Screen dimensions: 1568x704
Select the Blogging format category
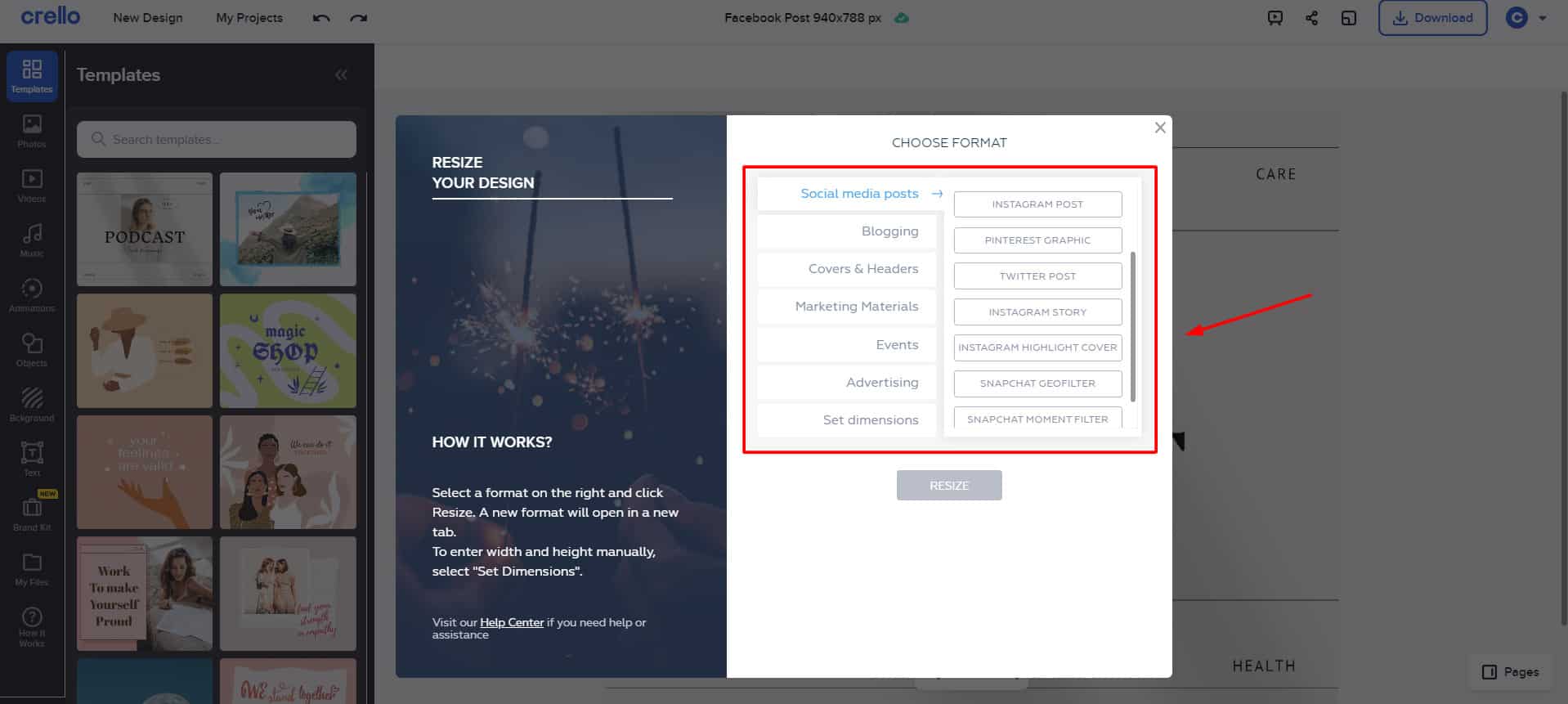(889, 231)
